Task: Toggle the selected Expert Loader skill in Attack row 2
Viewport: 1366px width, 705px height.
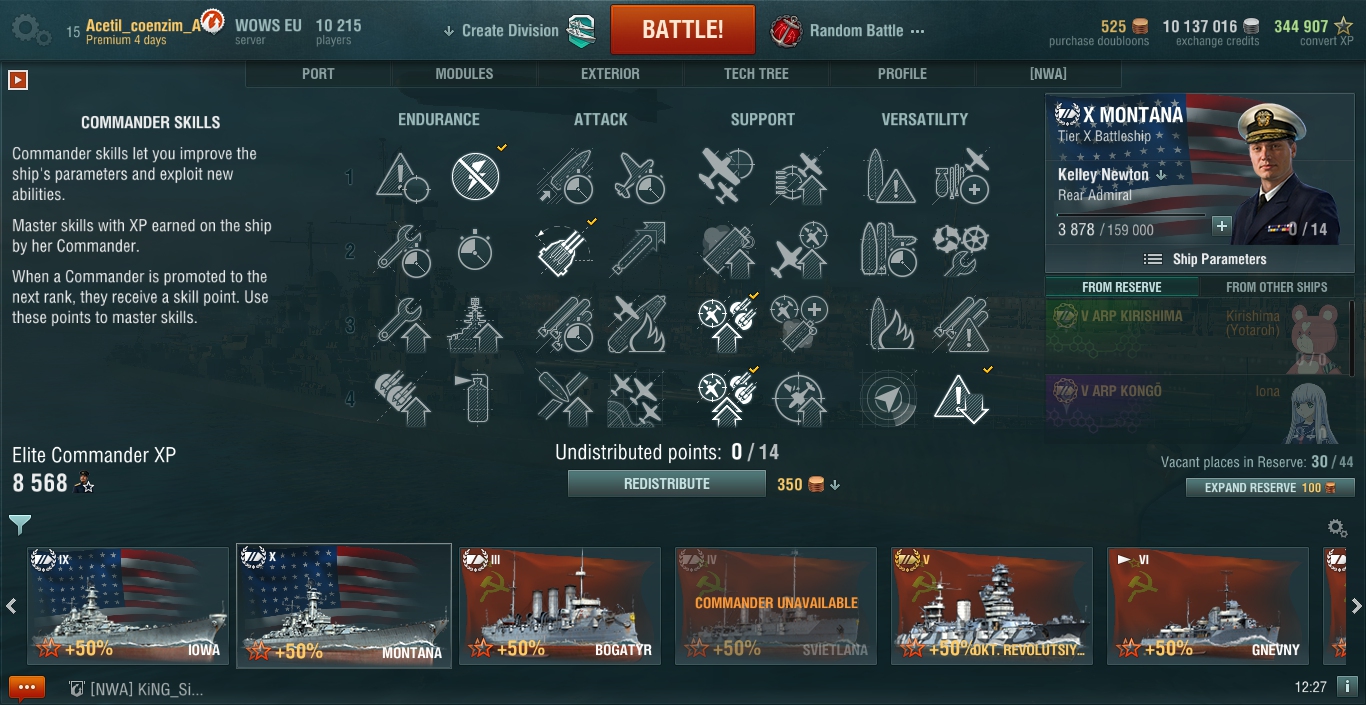Action: tap(562, 250)
